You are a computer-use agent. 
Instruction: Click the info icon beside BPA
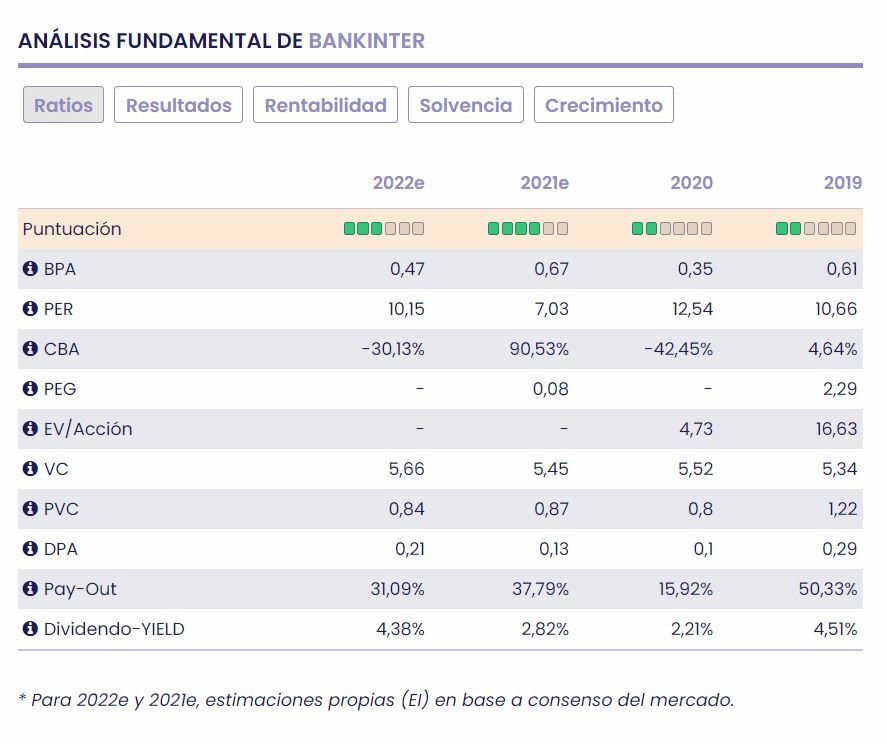pos(30,269)
